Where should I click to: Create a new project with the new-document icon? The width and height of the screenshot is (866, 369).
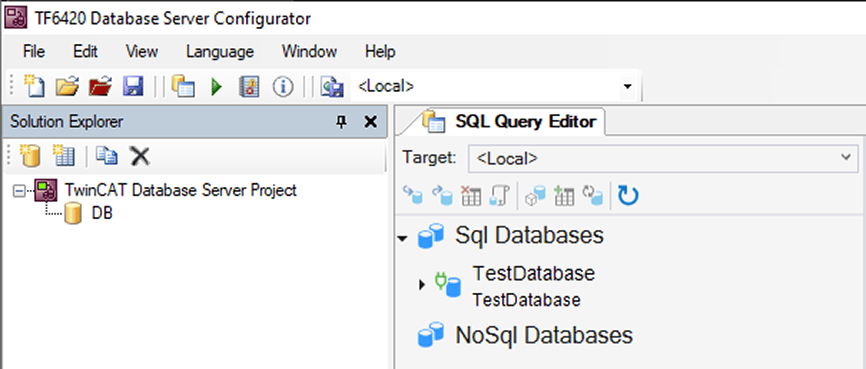click(34, 87)
